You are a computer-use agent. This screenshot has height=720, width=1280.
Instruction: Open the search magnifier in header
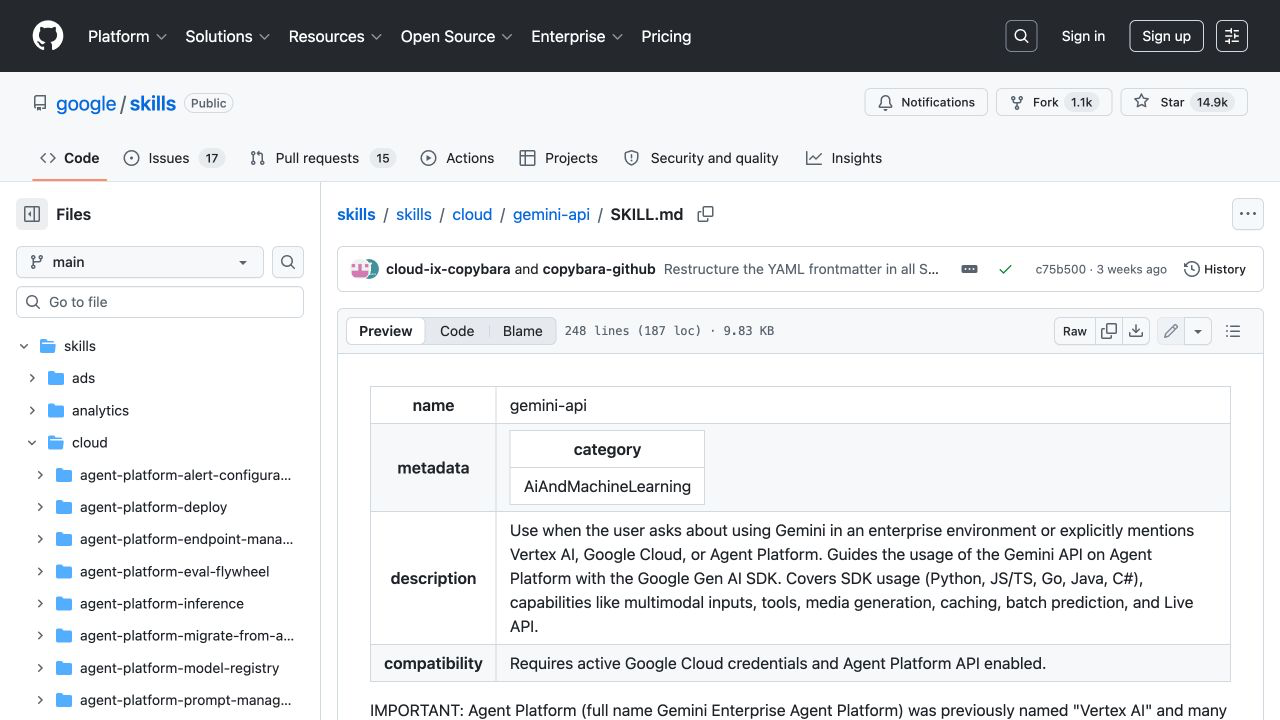(1021, 36)
